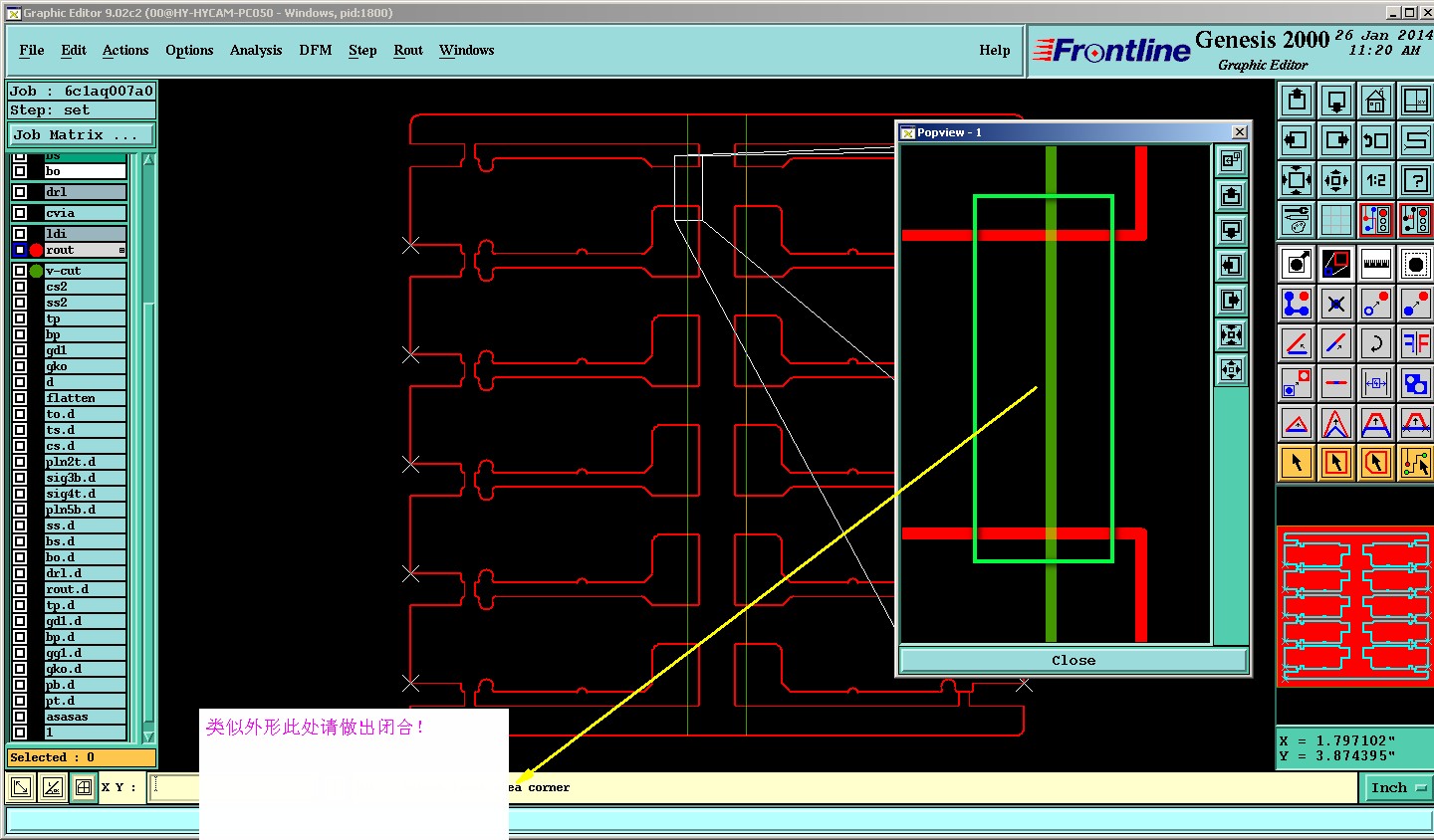Click the dashed-square feature selection filter icon
The width and height of the screenshot is (1434, 840).
click(x=1415, y=264)
